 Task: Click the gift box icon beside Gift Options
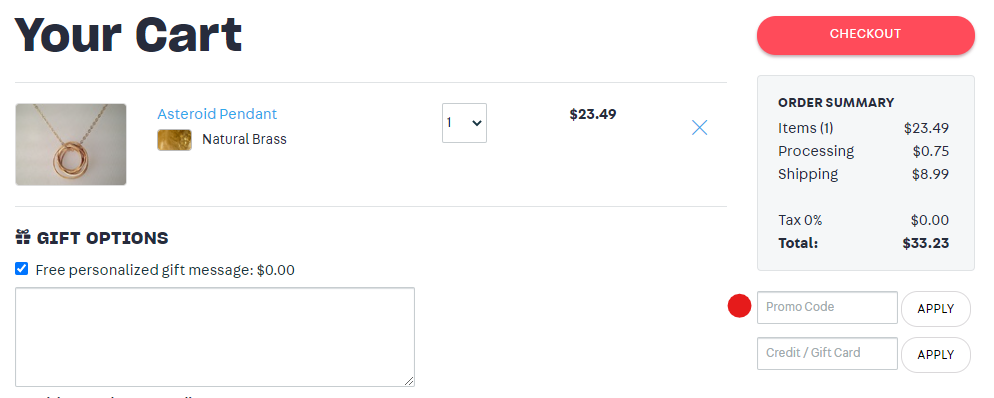tap(23, 238)
